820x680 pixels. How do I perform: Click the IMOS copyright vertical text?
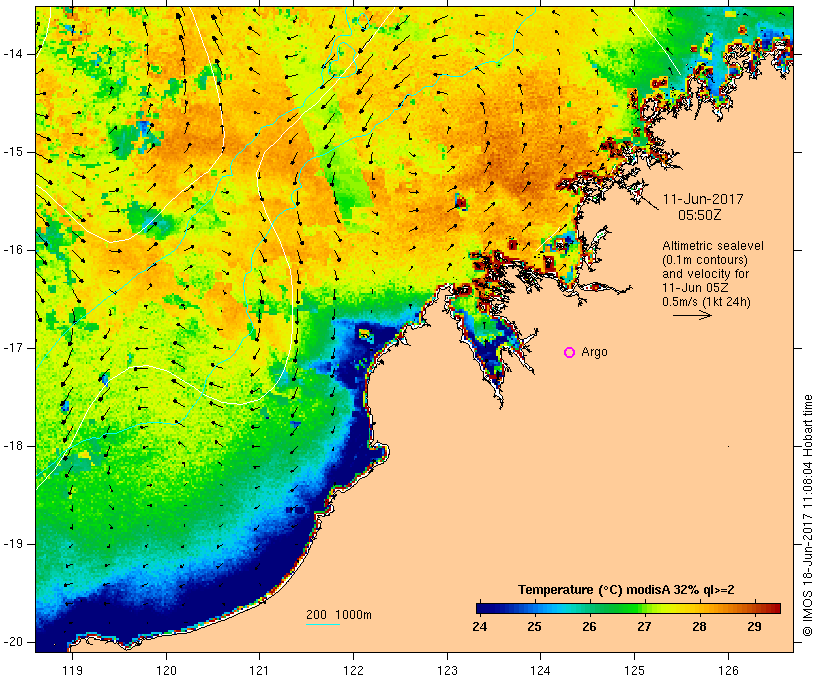pyautogui.click(x=808, y=515)
